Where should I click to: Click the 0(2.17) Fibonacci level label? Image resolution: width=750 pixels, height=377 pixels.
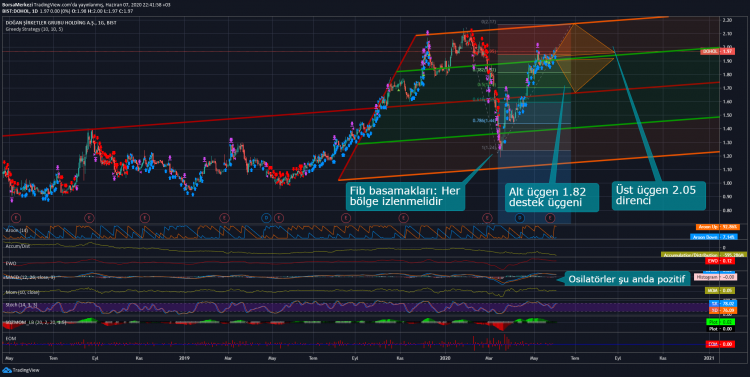(x=488, y=22)
